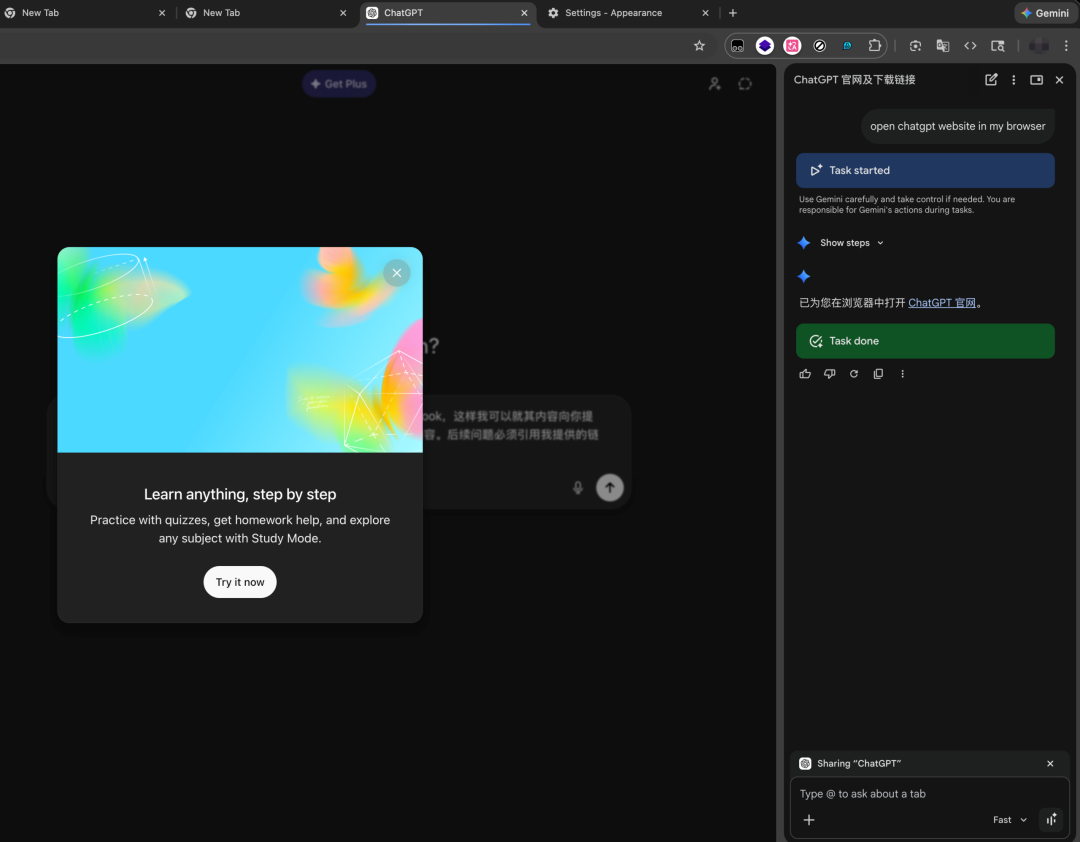Image resolution: width=1080 pixels, height=842 pixels.
Task: Stop sharing the ChatGPT tab
Action: tap(1050, 764)
